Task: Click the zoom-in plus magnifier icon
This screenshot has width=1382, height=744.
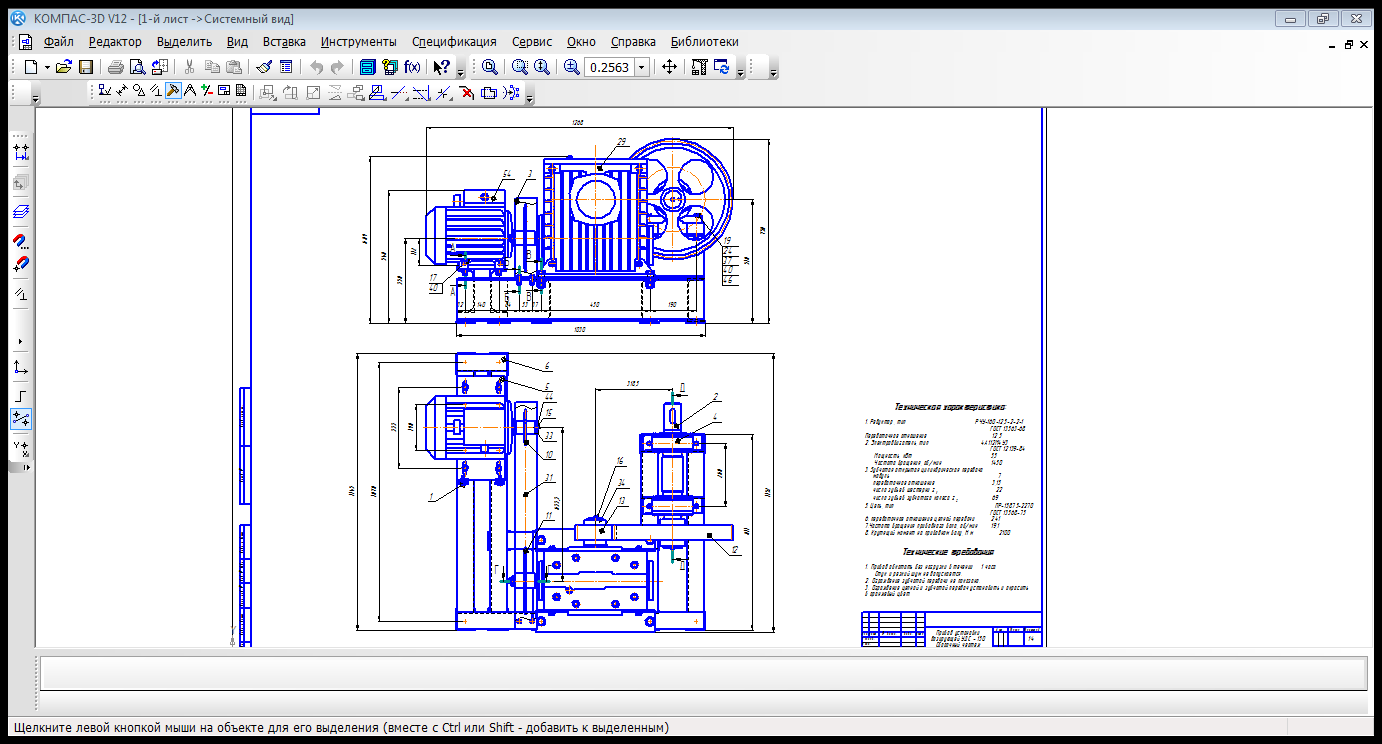Action: tap(572, 67)
